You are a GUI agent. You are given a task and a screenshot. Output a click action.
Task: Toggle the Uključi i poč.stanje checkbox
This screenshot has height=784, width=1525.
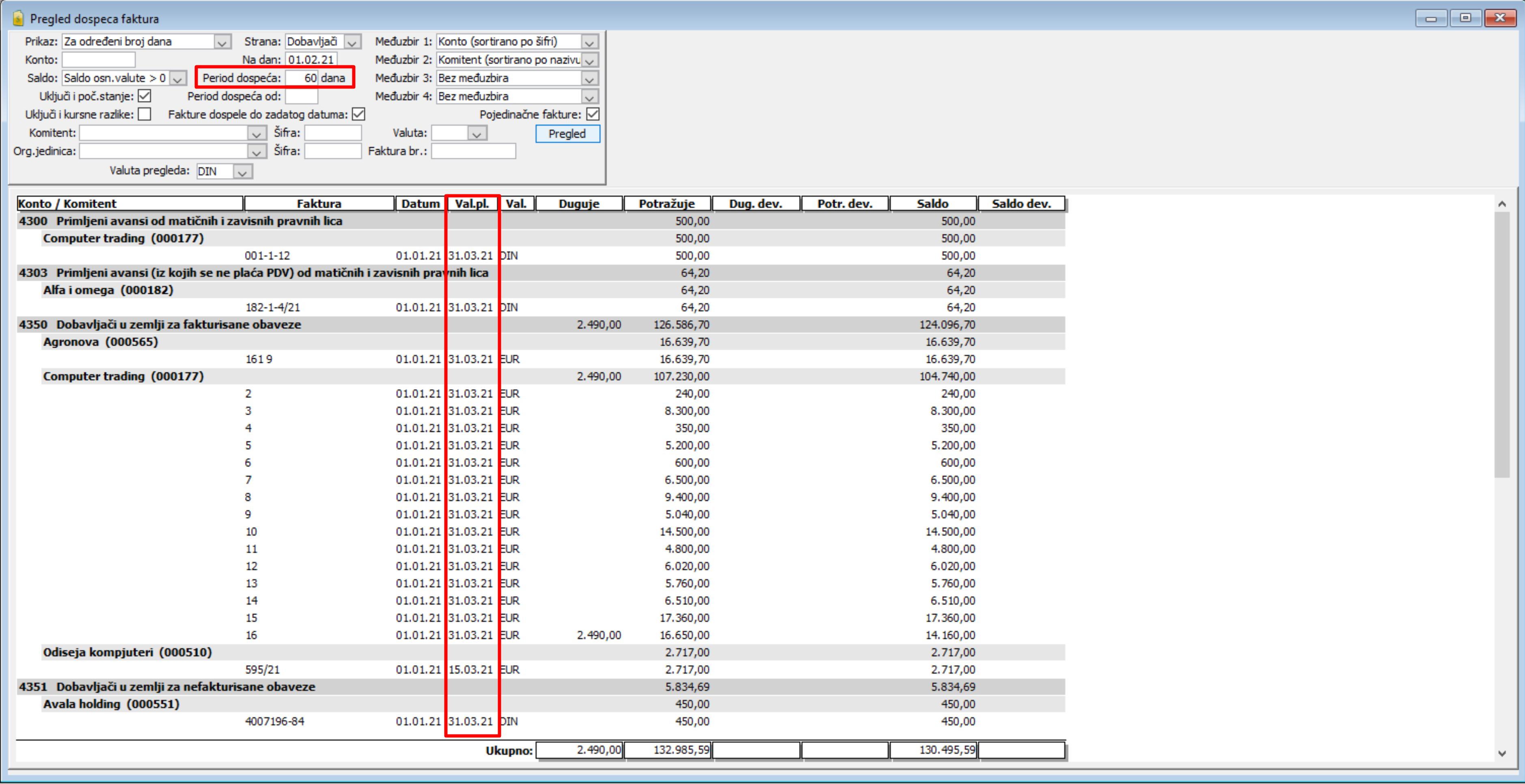point(145,96)
